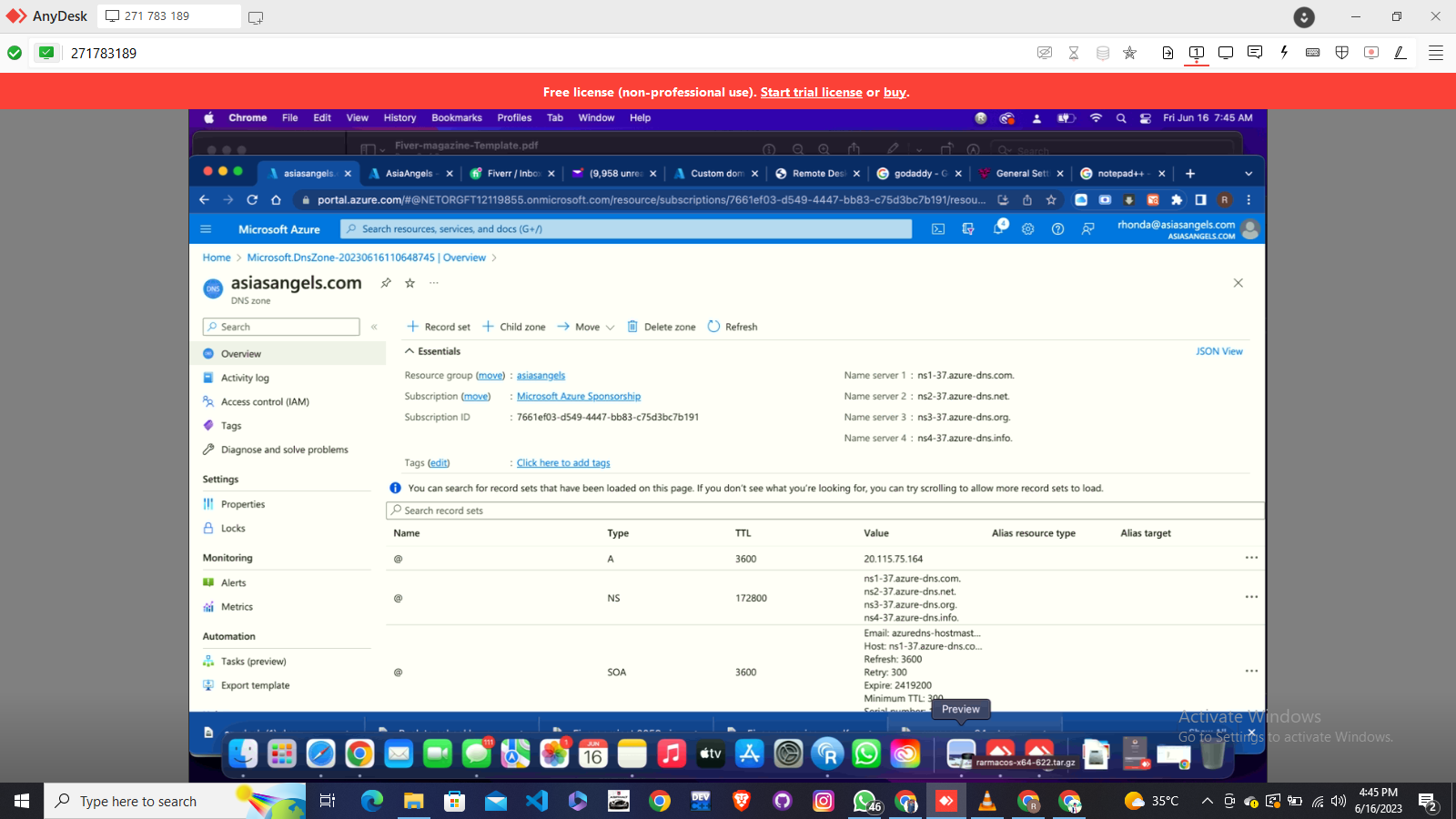Open Metrics under Monitoring
This screenshot has height=819, width=1456.
pyautogui.click(x=237, y=607)
